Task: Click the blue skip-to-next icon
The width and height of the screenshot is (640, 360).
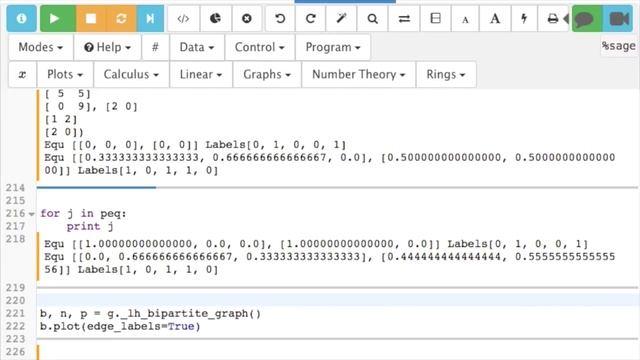Action: click(x=150, y=19)
